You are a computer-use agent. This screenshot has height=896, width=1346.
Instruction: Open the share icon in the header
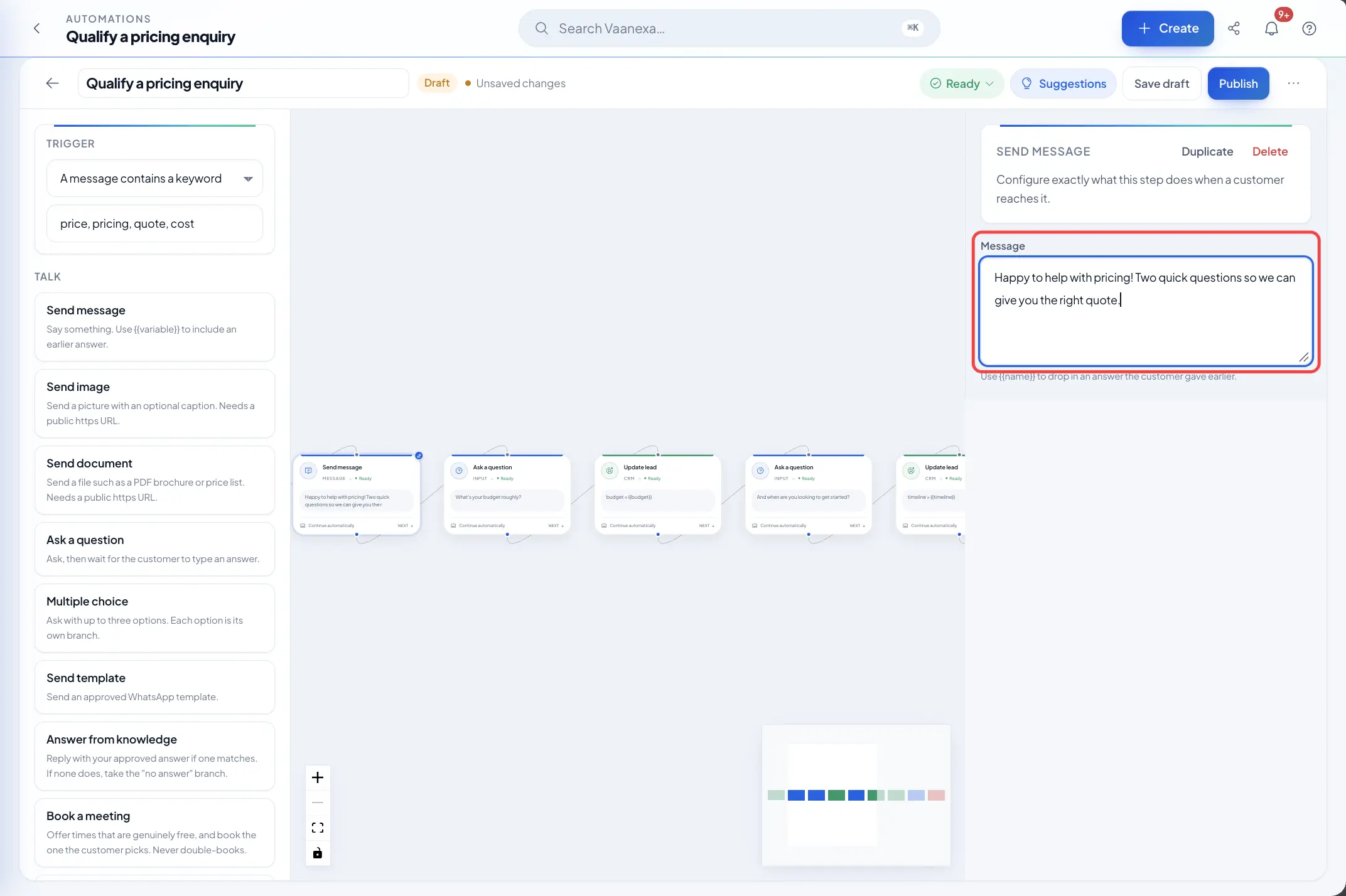1234,28
